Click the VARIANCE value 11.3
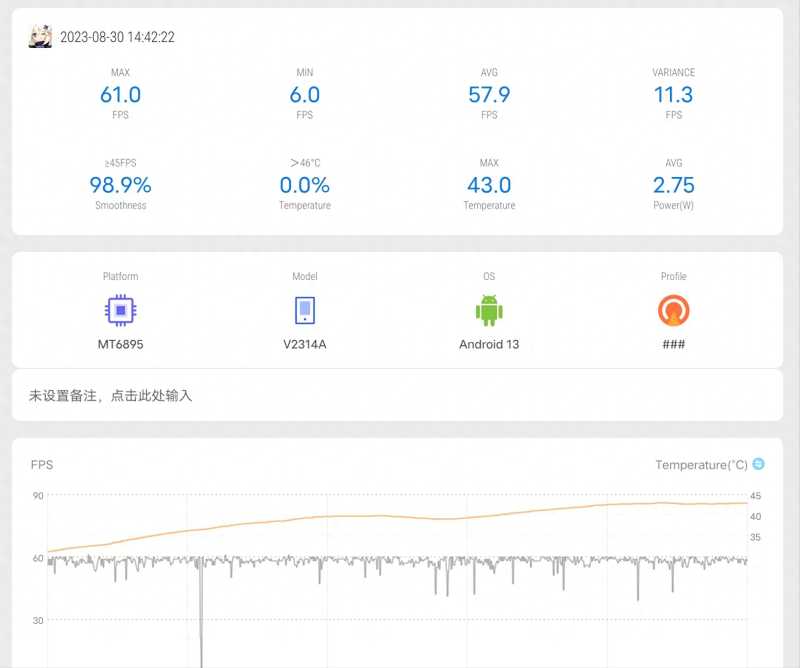 click(673, 95)
